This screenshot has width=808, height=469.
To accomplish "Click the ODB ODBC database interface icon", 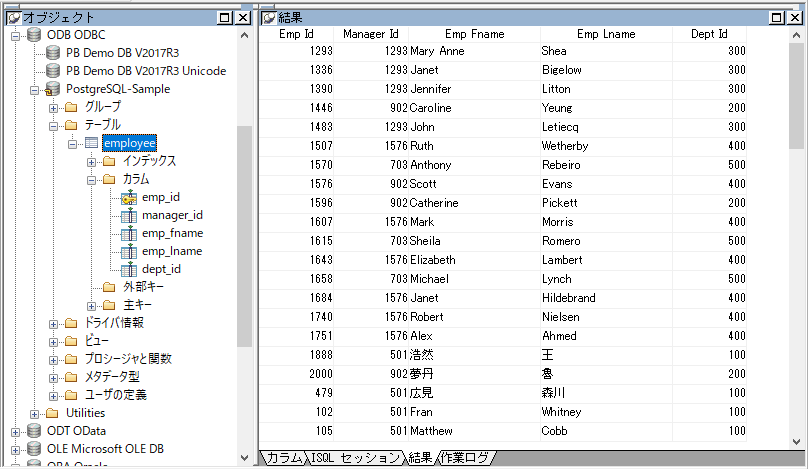I will pos(34,35).
